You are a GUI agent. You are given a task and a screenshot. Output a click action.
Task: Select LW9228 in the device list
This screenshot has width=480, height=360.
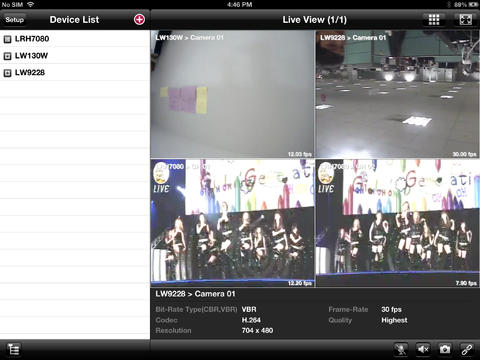(x=30, y=72)
